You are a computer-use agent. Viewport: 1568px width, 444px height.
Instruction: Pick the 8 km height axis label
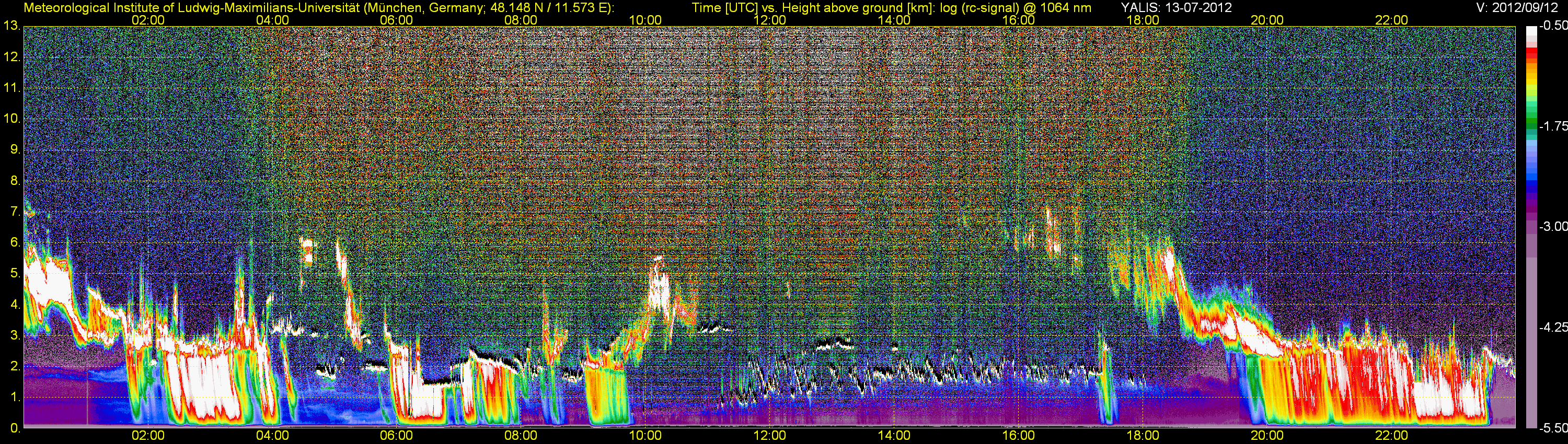15,181
